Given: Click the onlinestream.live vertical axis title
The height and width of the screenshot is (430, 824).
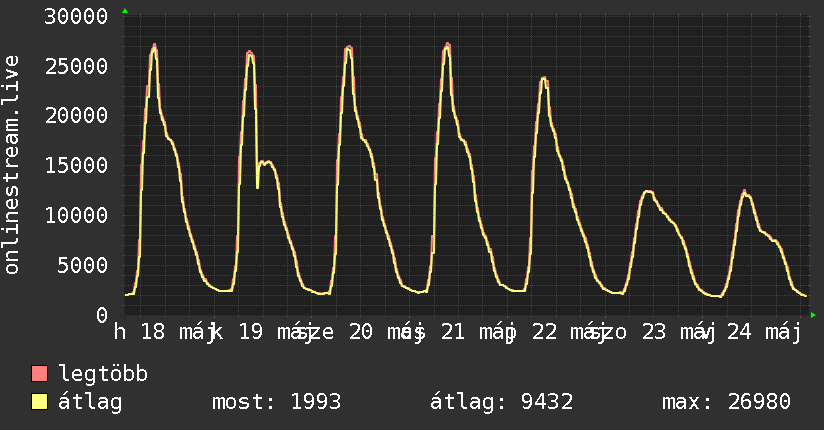Looking at the screenshot, I should coord(11,165).
